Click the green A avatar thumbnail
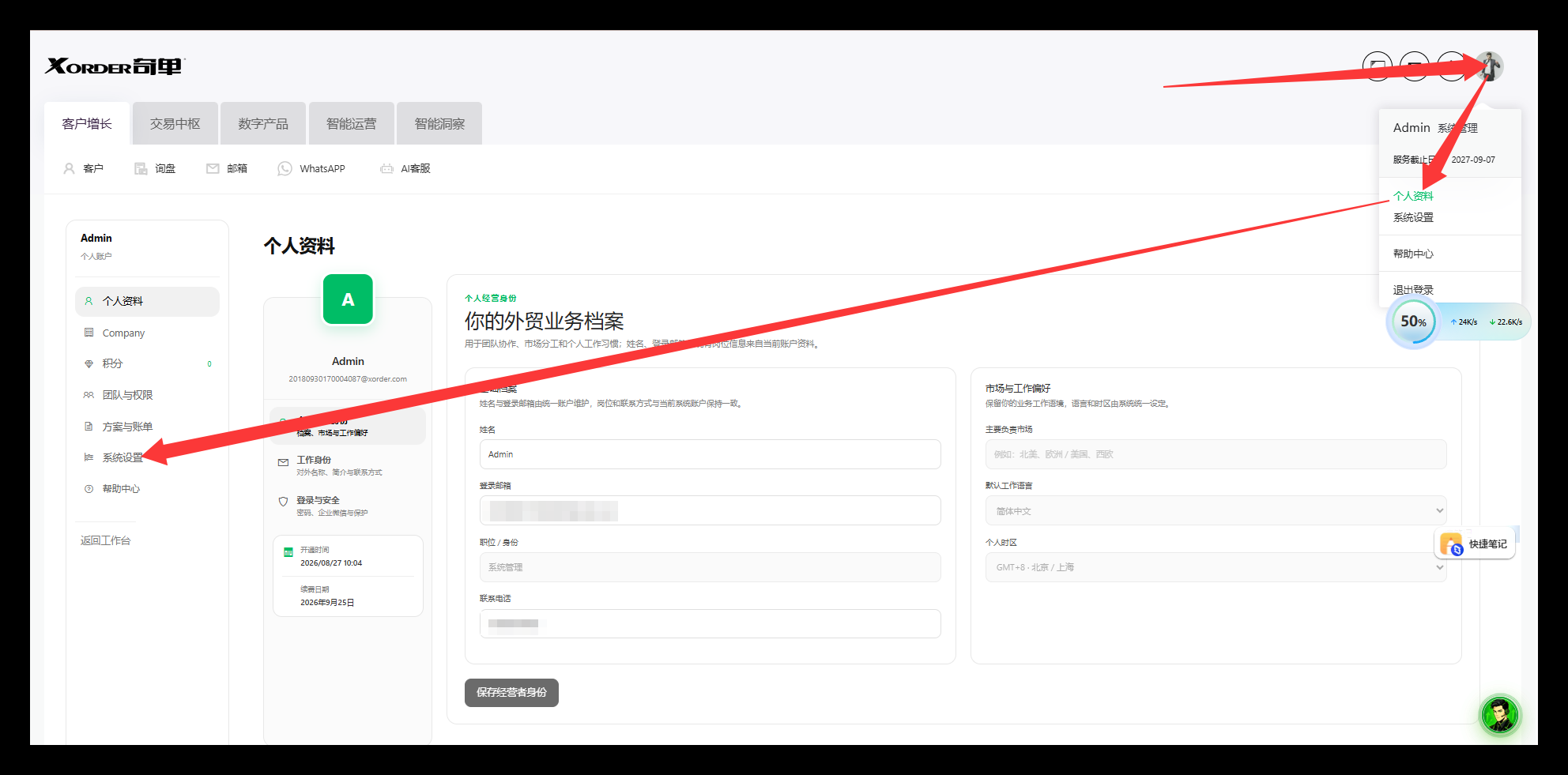Image resolution: width=1568 pixels, height=775 pixels. coord(348,299)
